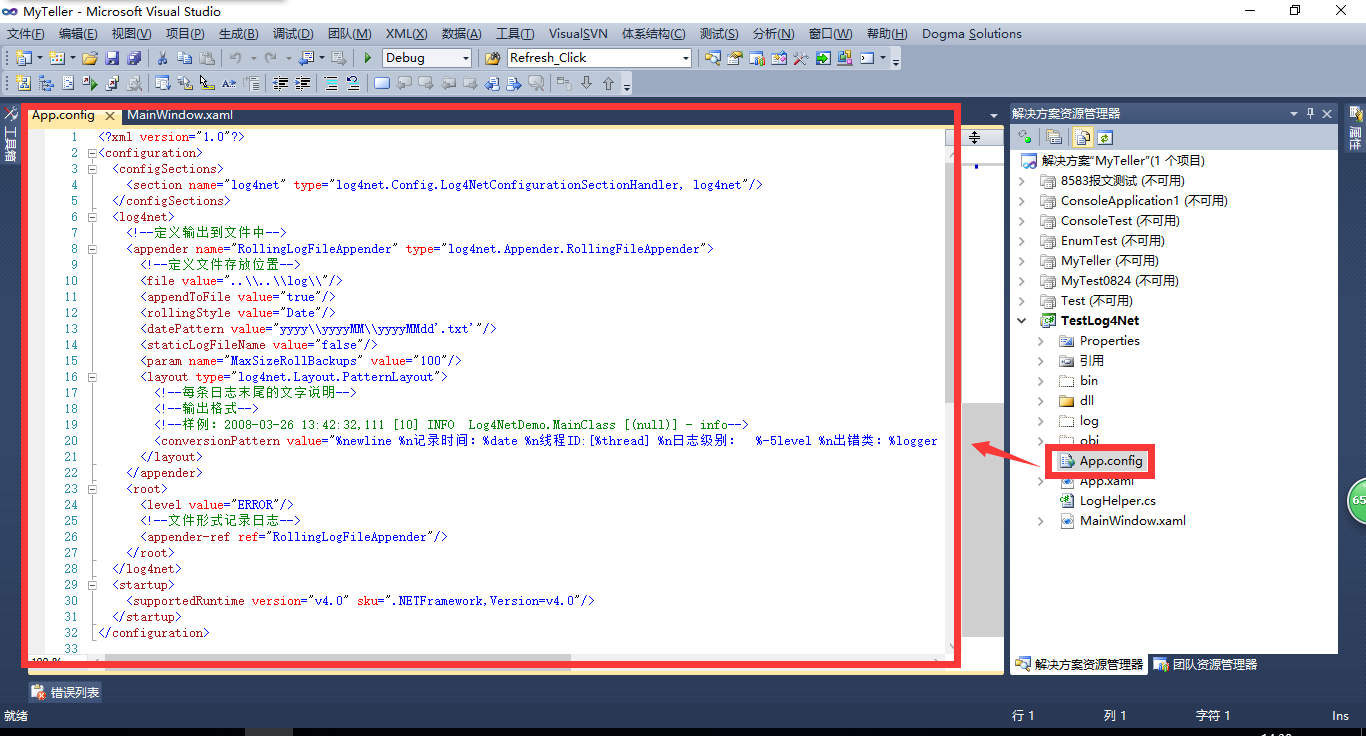Screen dimensions: 1366x736
Task: Close the App.config tab
Action: pos(110,116)
